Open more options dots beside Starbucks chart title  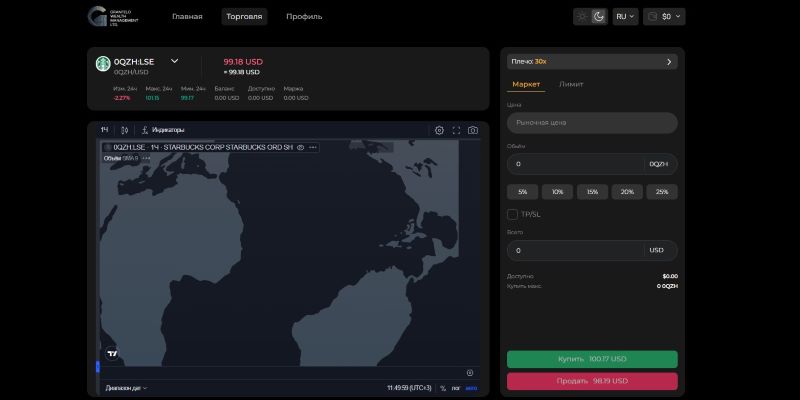313,147
